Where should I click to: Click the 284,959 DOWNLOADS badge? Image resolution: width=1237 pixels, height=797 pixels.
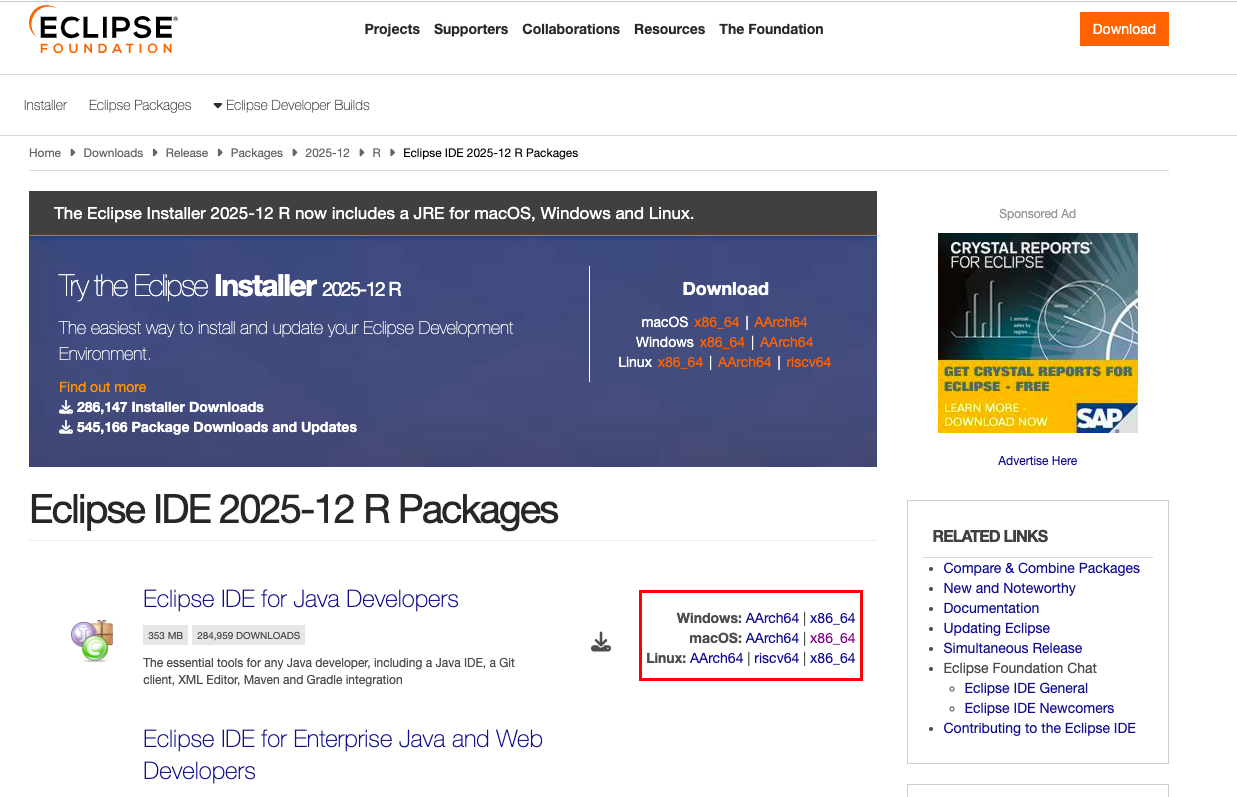click(248, 634)
